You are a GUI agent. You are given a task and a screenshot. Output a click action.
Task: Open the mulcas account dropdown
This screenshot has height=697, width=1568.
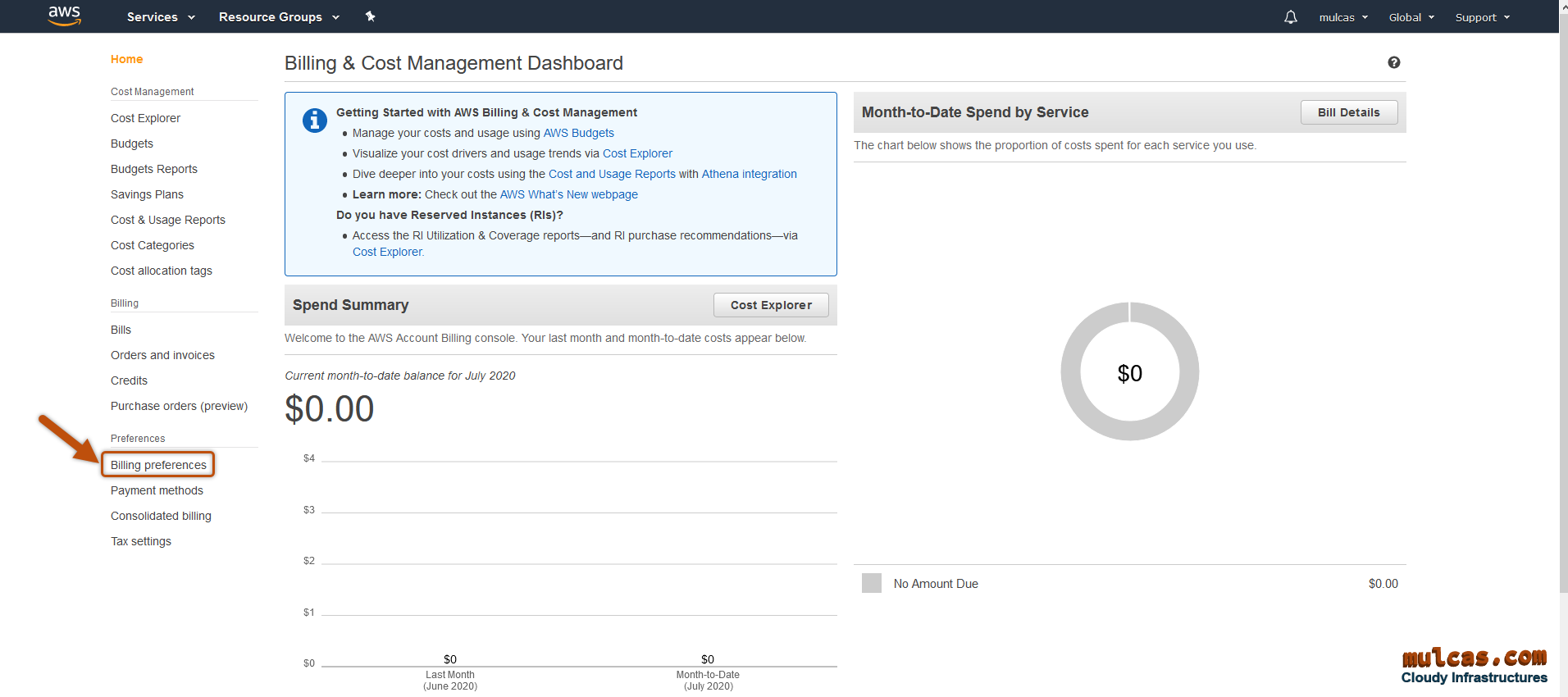1342,17
